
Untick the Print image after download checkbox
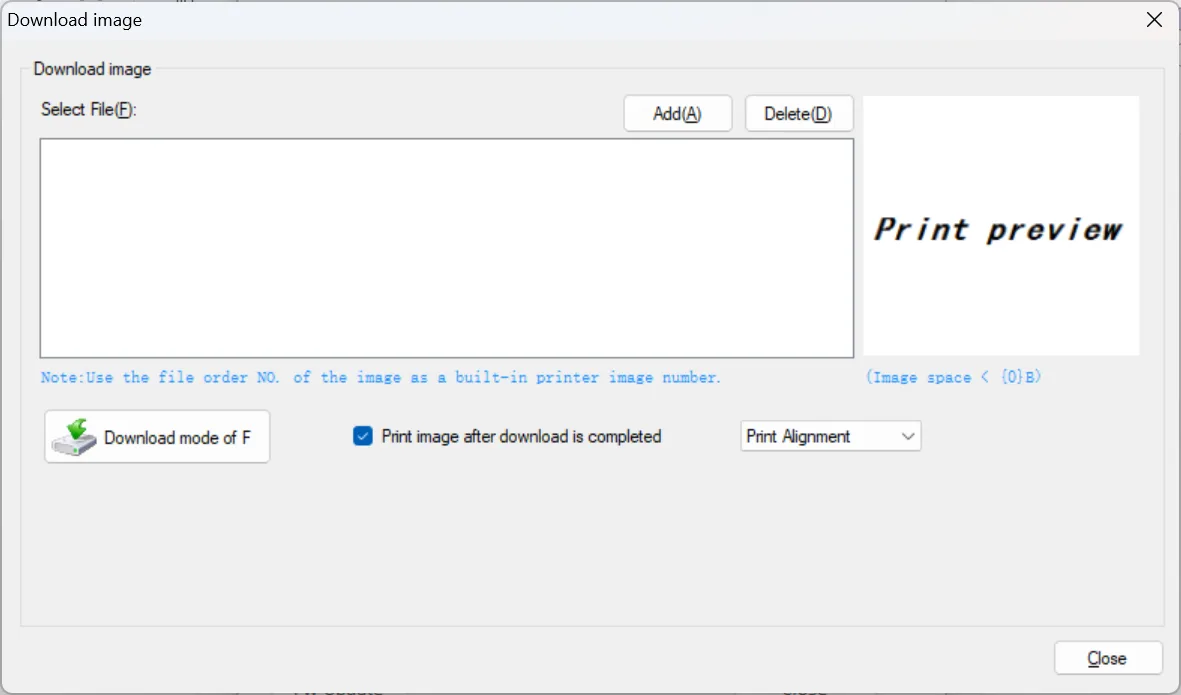click(363, 436)
